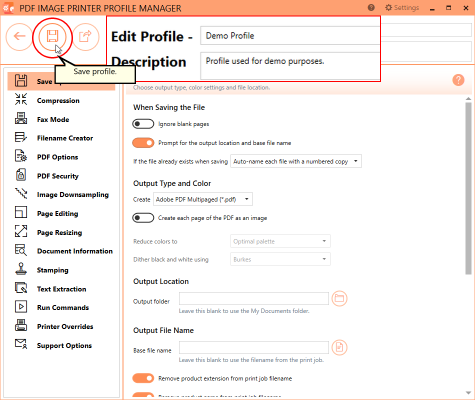475x400 pixels.
Task: Open PDF Security section
Action: tap(58, 176)
